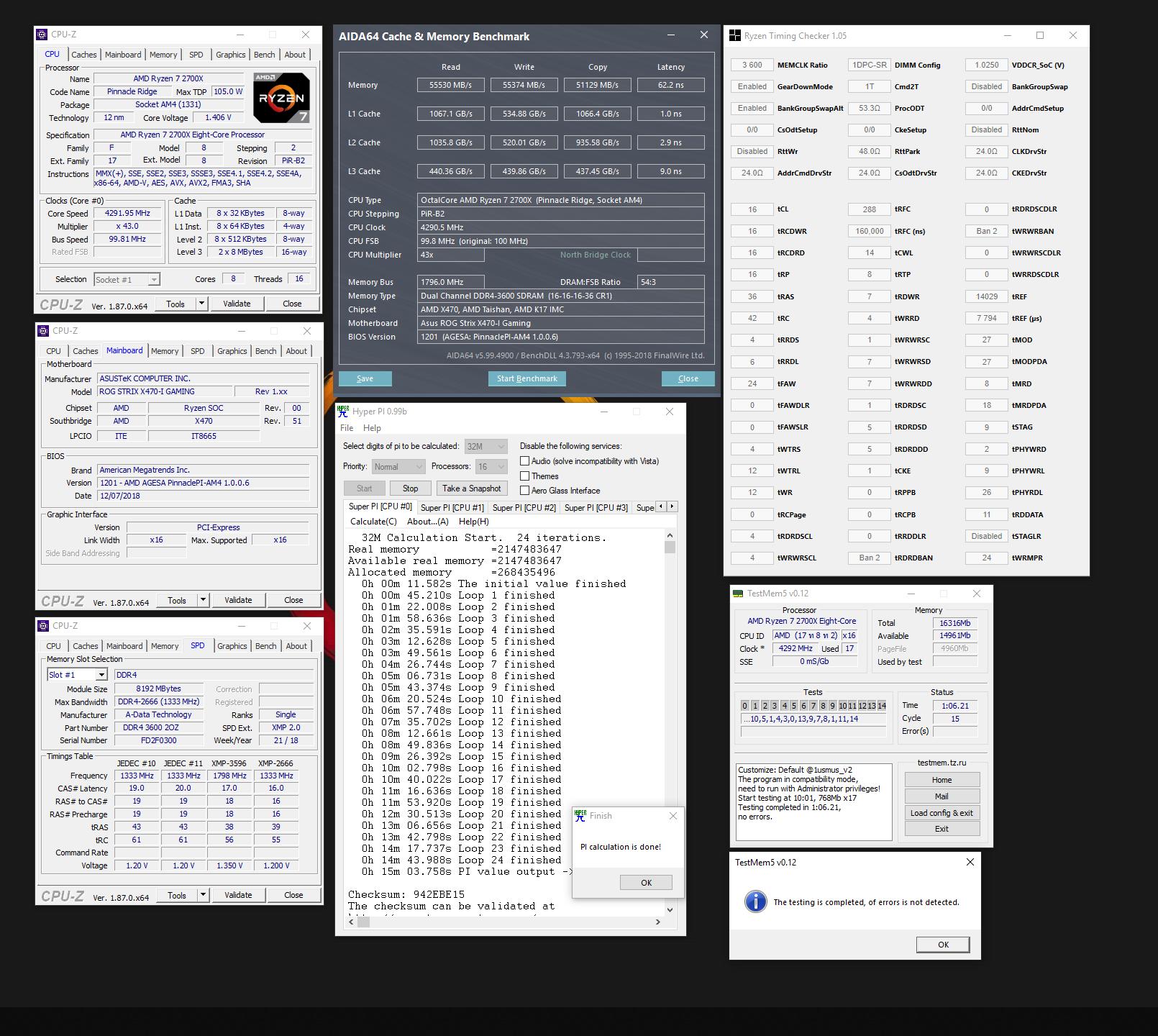
Task: Click Load config & exit button
Action: tap(942, 813)
